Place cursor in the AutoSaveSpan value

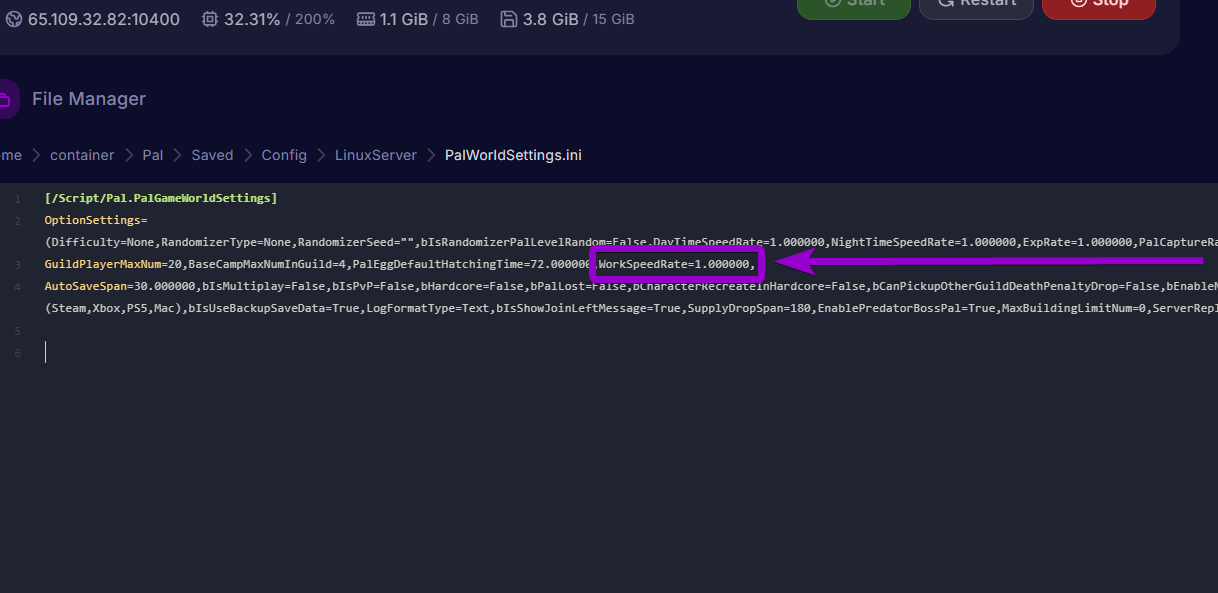pos(164,286)
